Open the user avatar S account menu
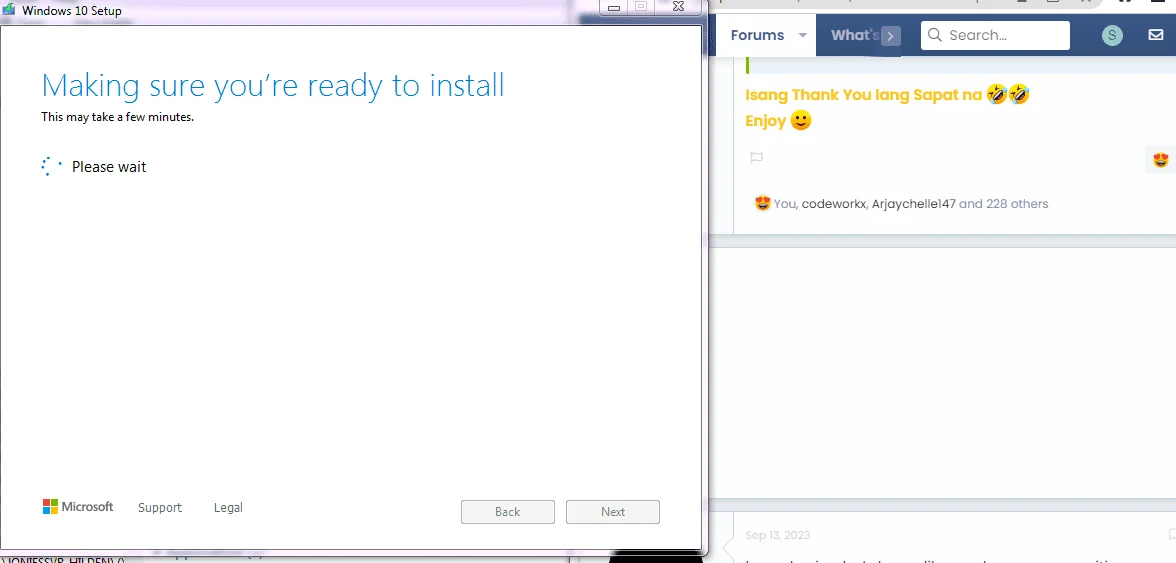Image resolution: width=1176 pixels, height=563 pixels. [1112, 35]
